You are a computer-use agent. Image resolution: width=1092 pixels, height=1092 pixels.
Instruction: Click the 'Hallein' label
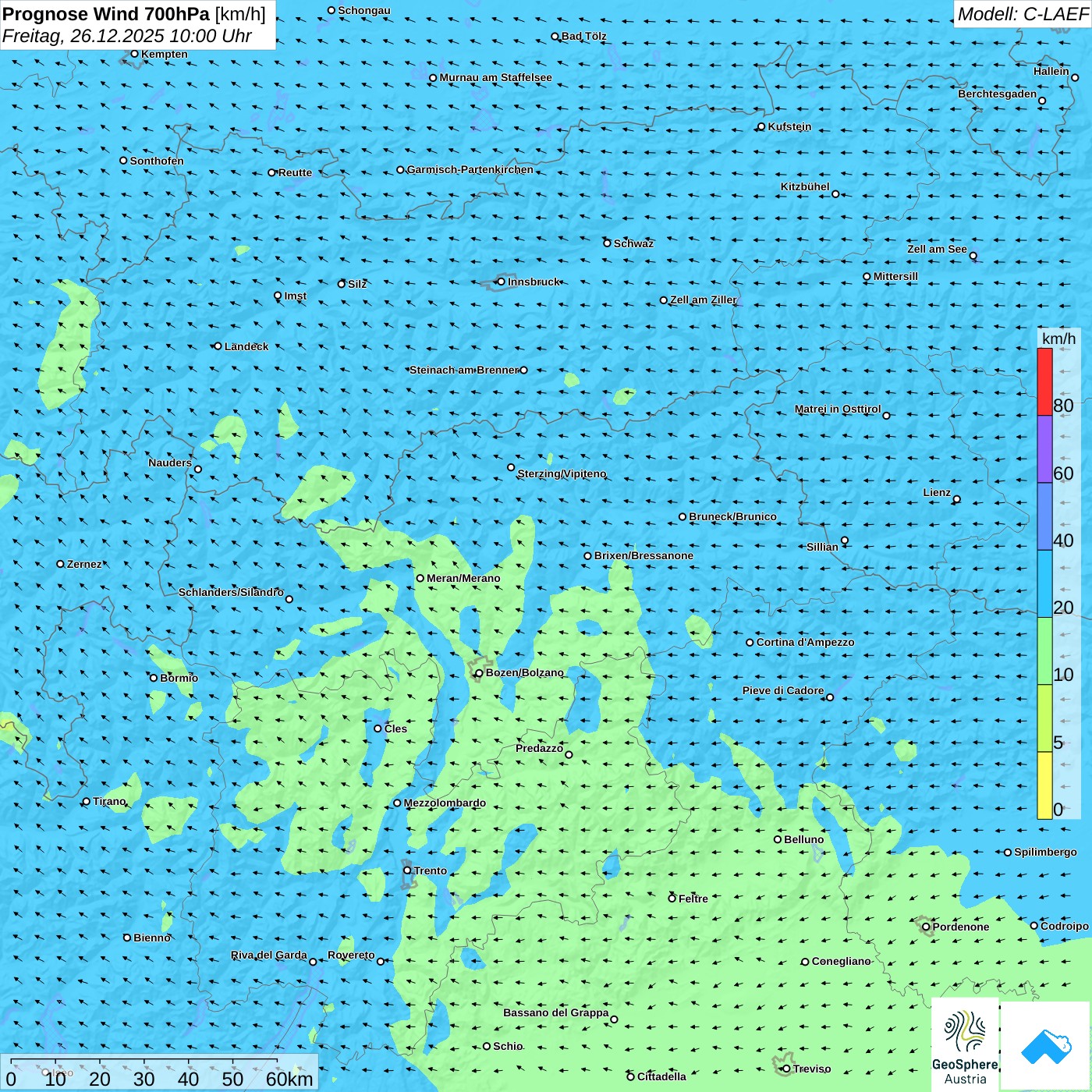(1051, 71)
